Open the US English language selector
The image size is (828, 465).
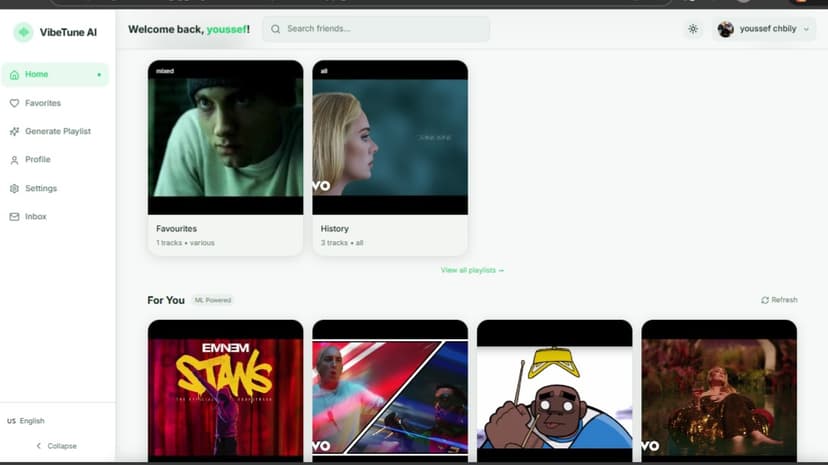(x=26, y=421)
